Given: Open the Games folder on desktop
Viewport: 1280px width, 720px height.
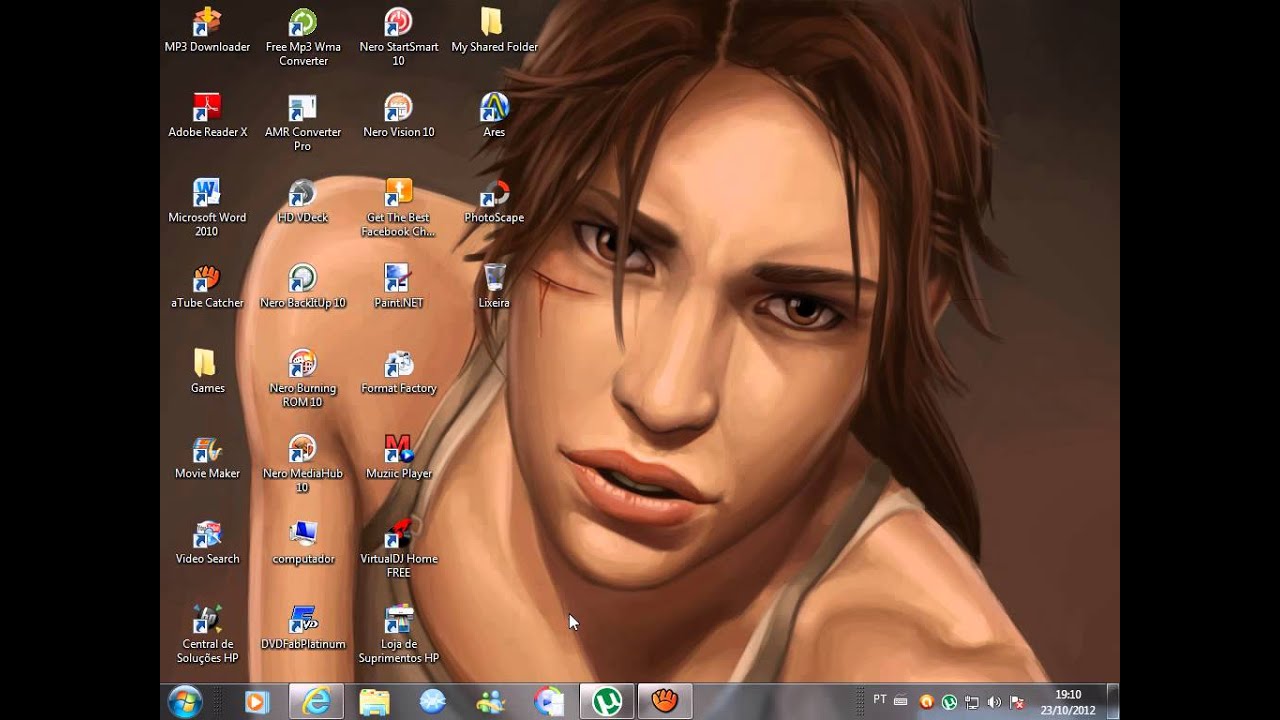Looking at the screenshot, I should (207, 371).
